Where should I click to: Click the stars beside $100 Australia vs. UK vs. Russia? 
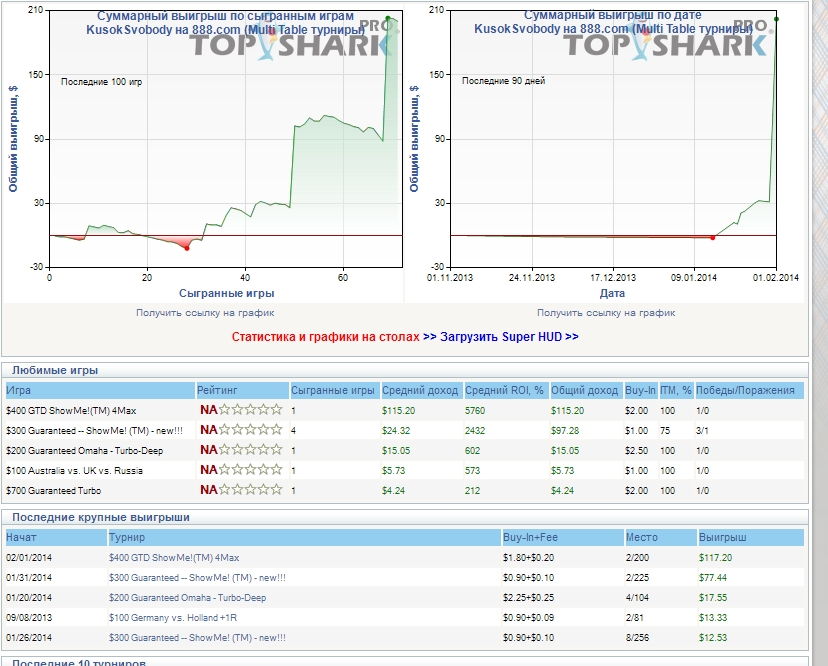tap(251, 470)
